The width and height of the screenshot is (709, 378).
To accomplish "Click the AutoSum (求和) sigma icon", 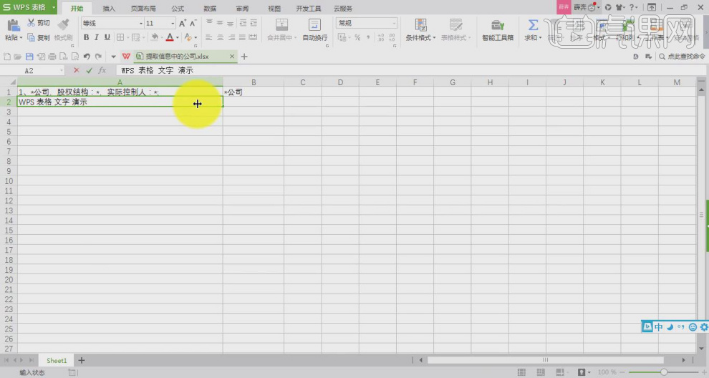I will point(533,25).
